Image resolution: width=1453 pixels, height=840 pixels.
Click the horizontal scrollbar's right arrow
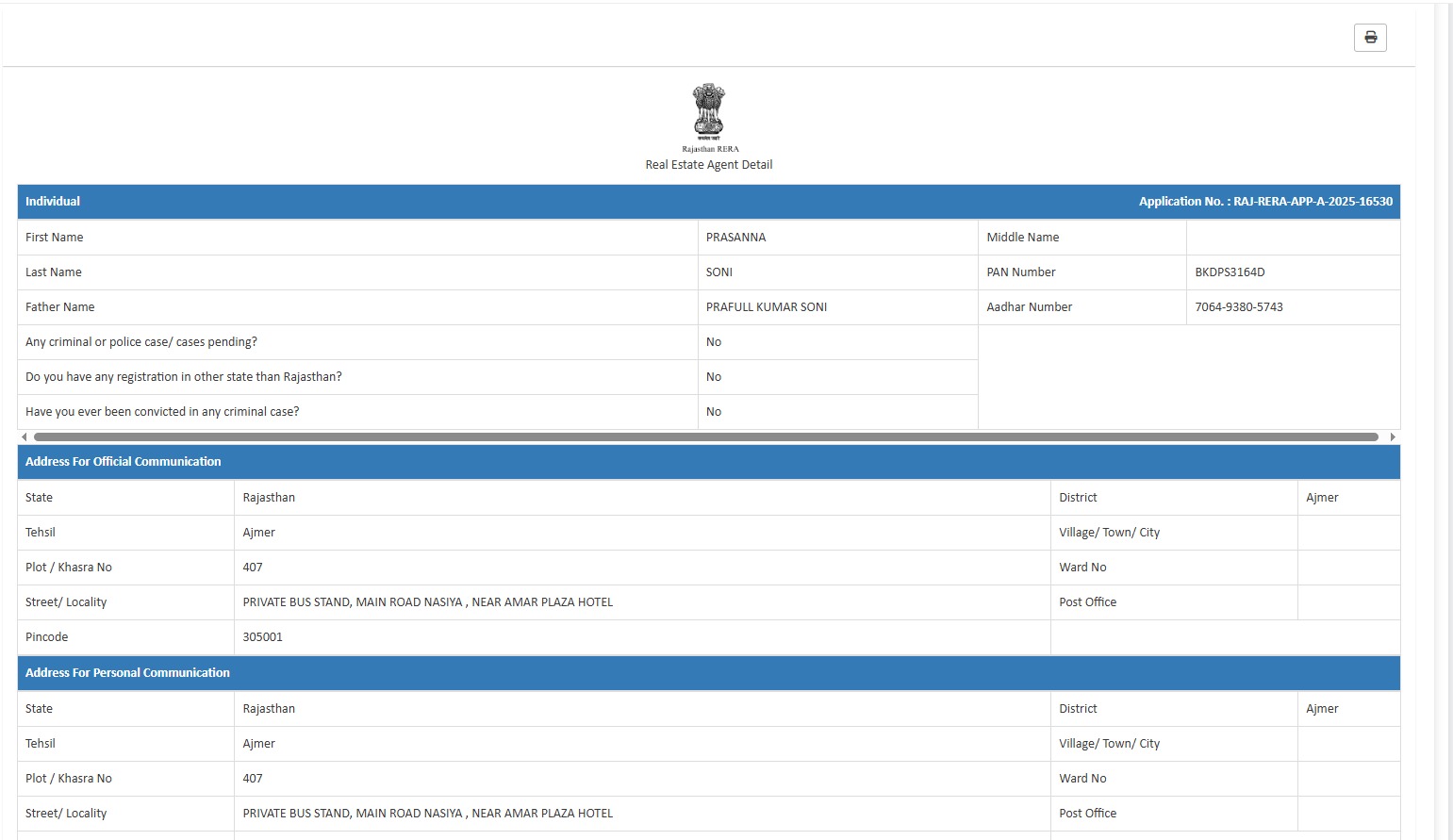[x=1393, y=437]
